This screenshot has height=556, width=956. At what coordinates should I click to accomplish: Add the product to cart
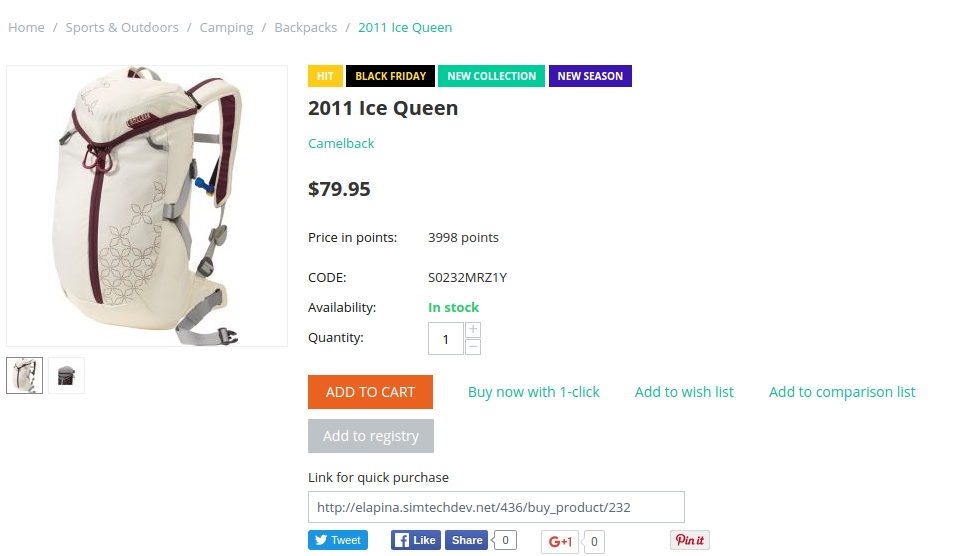370,392
